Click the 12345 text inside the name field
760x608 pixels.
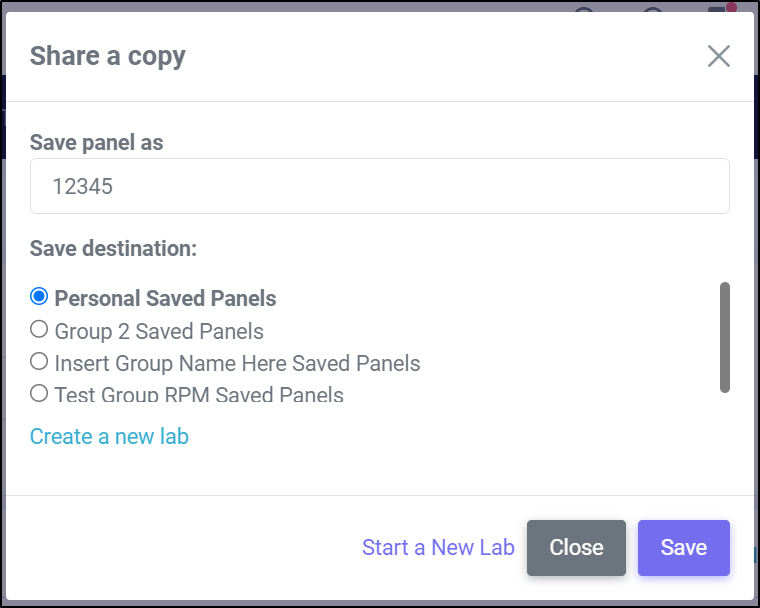click(82, 186)
